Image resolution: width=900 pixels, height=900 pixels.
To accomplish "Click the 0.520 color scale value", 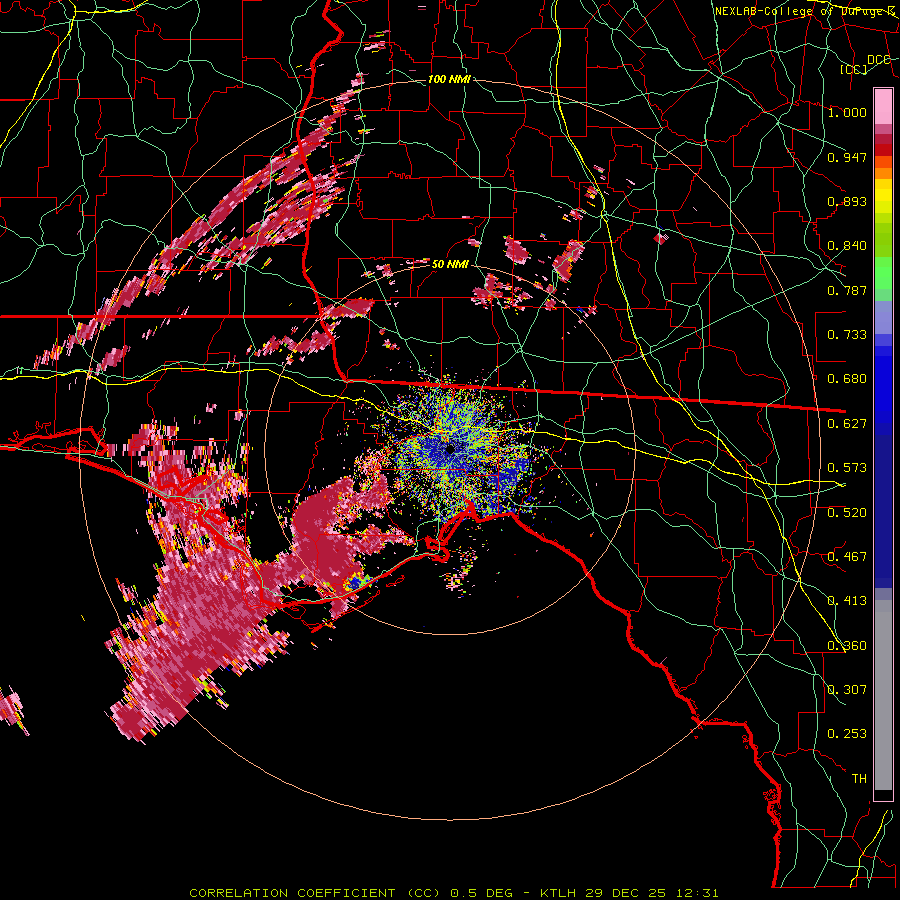I will click(847, 513).
